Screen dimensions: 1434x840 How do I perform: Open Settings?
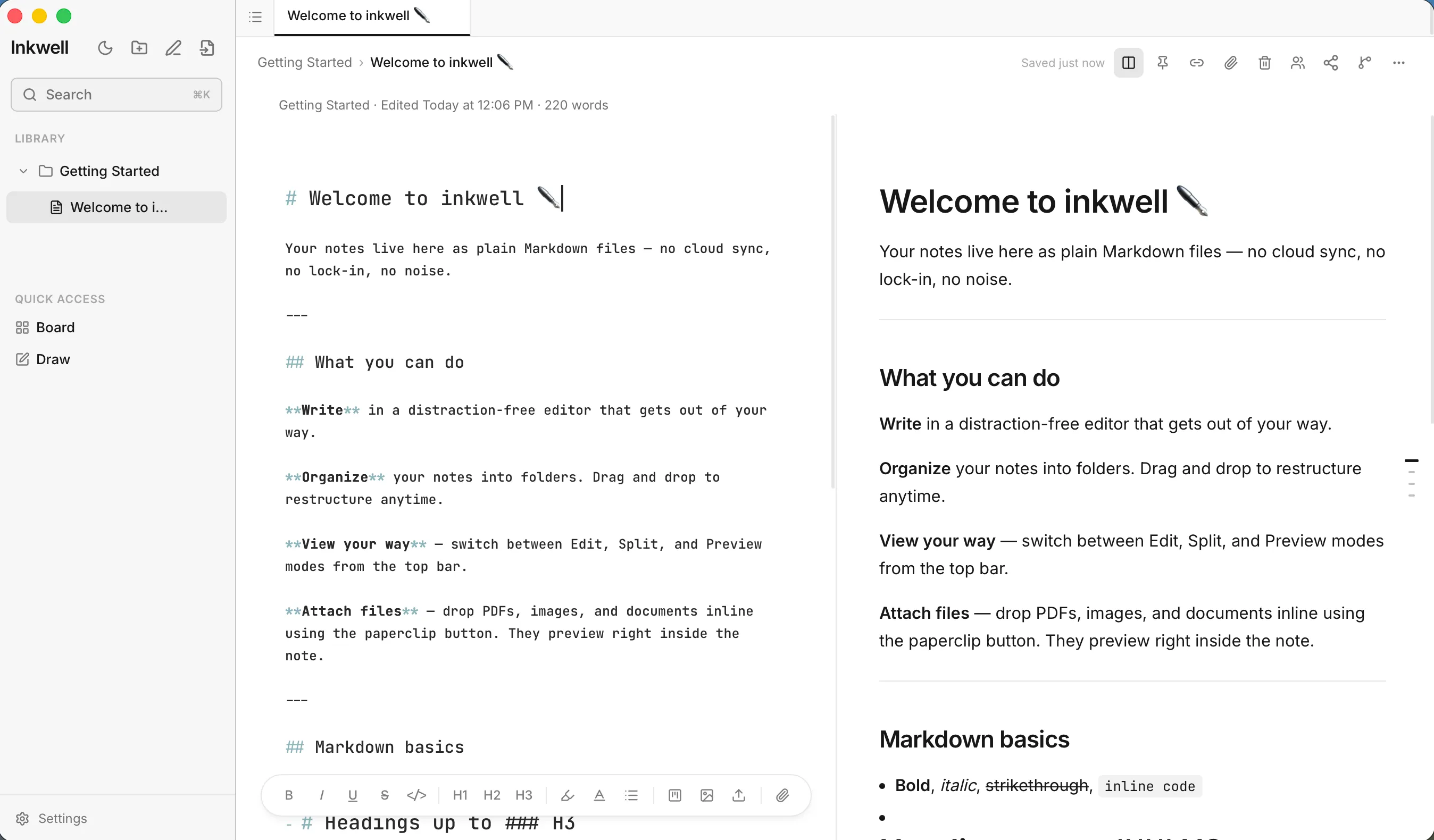tap(52, 818)
